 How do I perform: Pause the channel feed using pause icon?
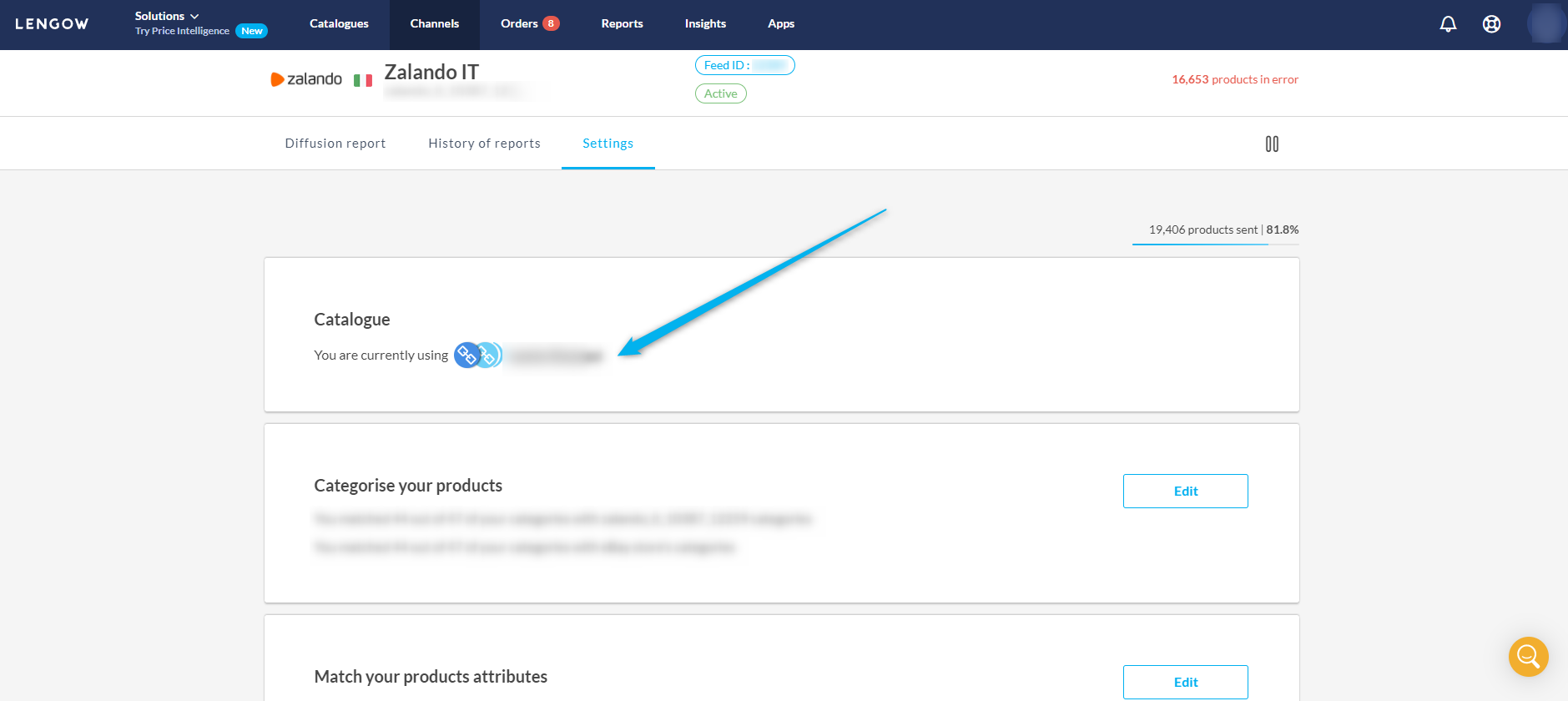coord(1271,144)
